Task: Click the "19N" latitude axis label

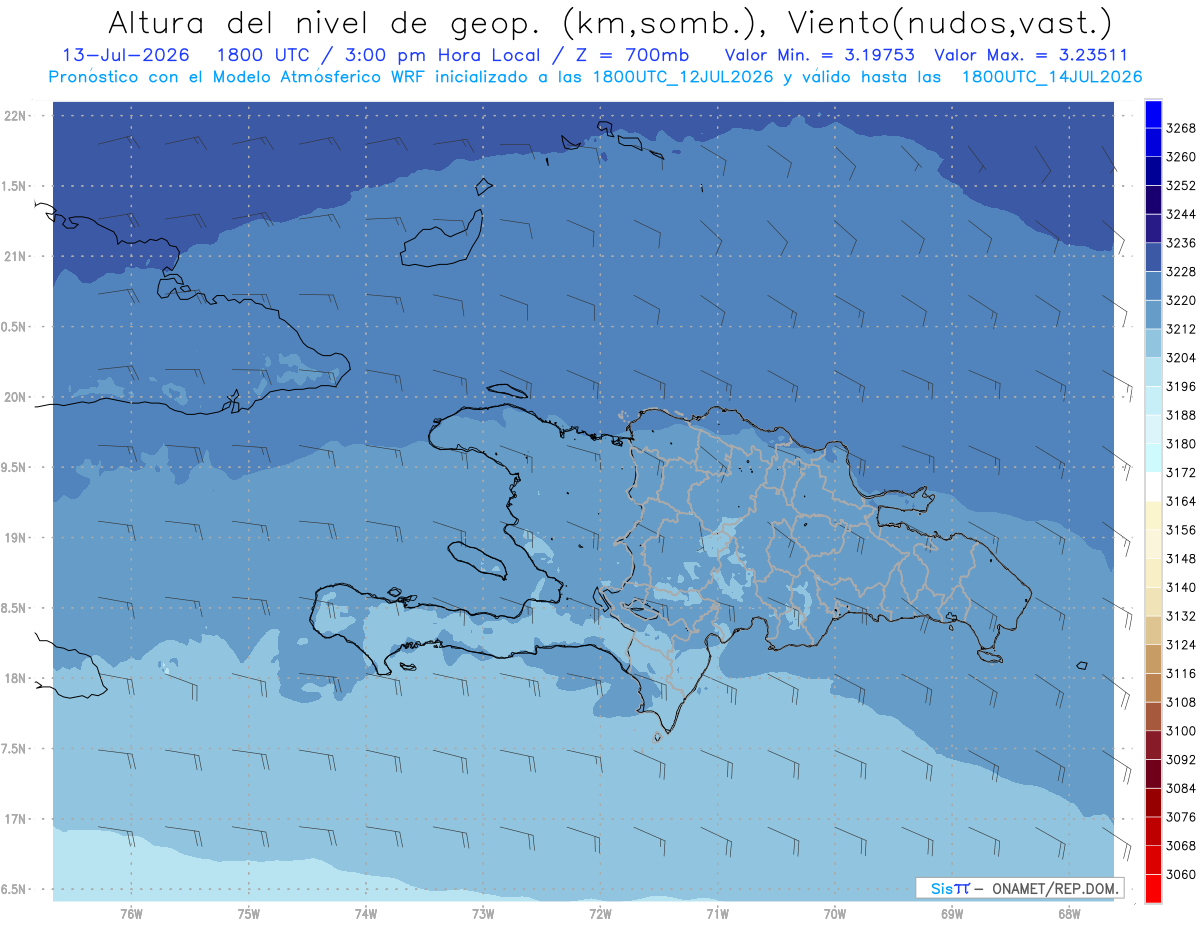Action: [17, 537]
